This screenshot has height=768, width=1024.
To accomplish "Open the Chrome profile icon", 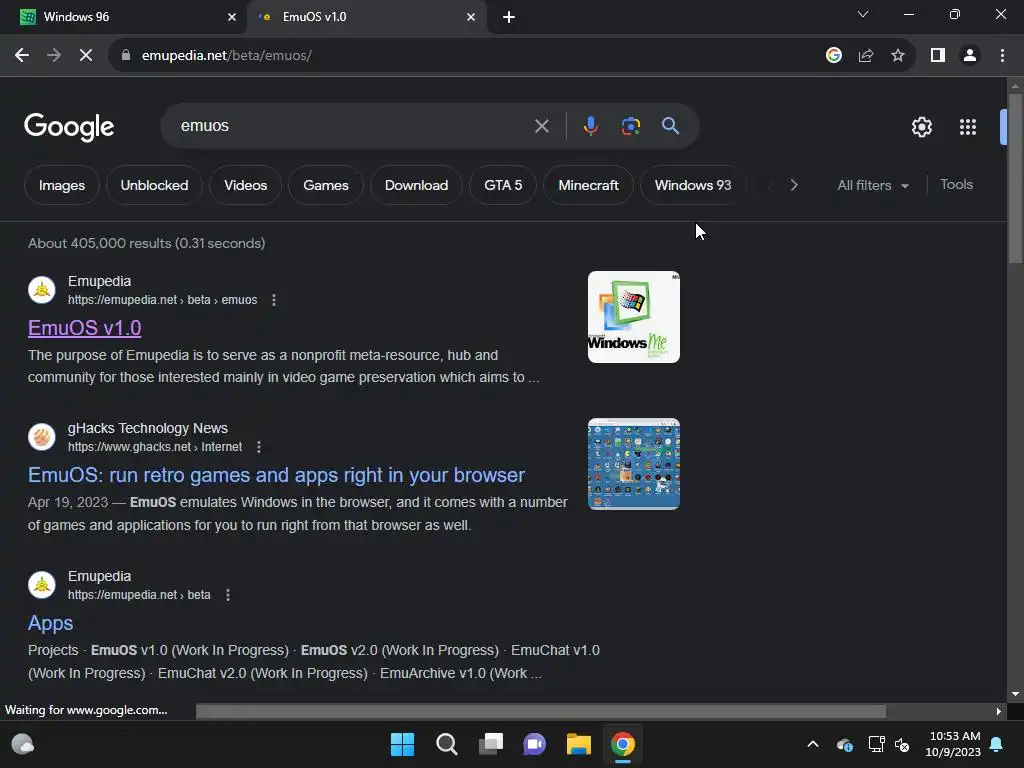I will pos(970,56).
